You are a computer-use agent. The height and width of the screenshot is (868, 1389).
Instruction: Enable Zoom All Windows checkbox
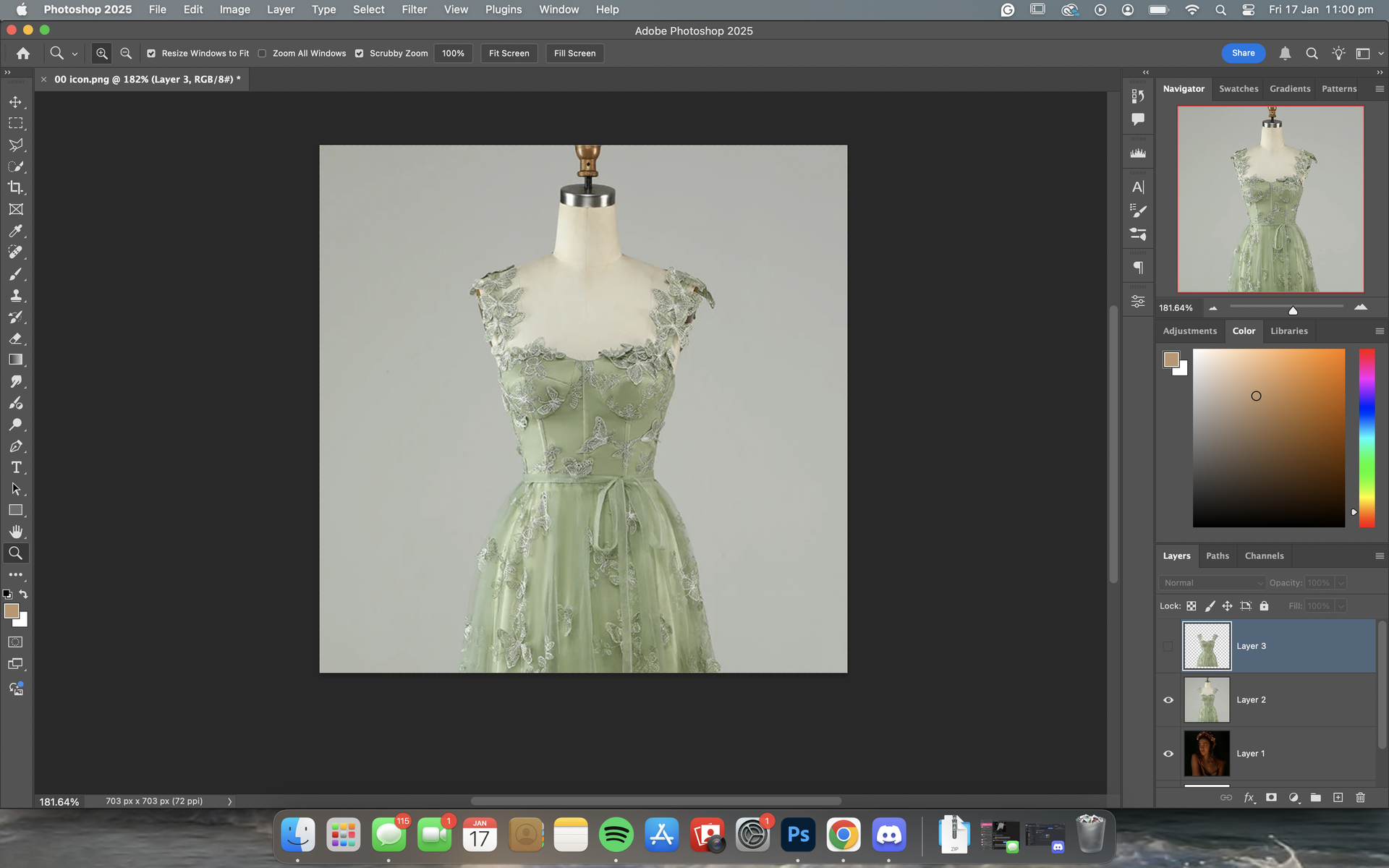[x=263, y=54]
